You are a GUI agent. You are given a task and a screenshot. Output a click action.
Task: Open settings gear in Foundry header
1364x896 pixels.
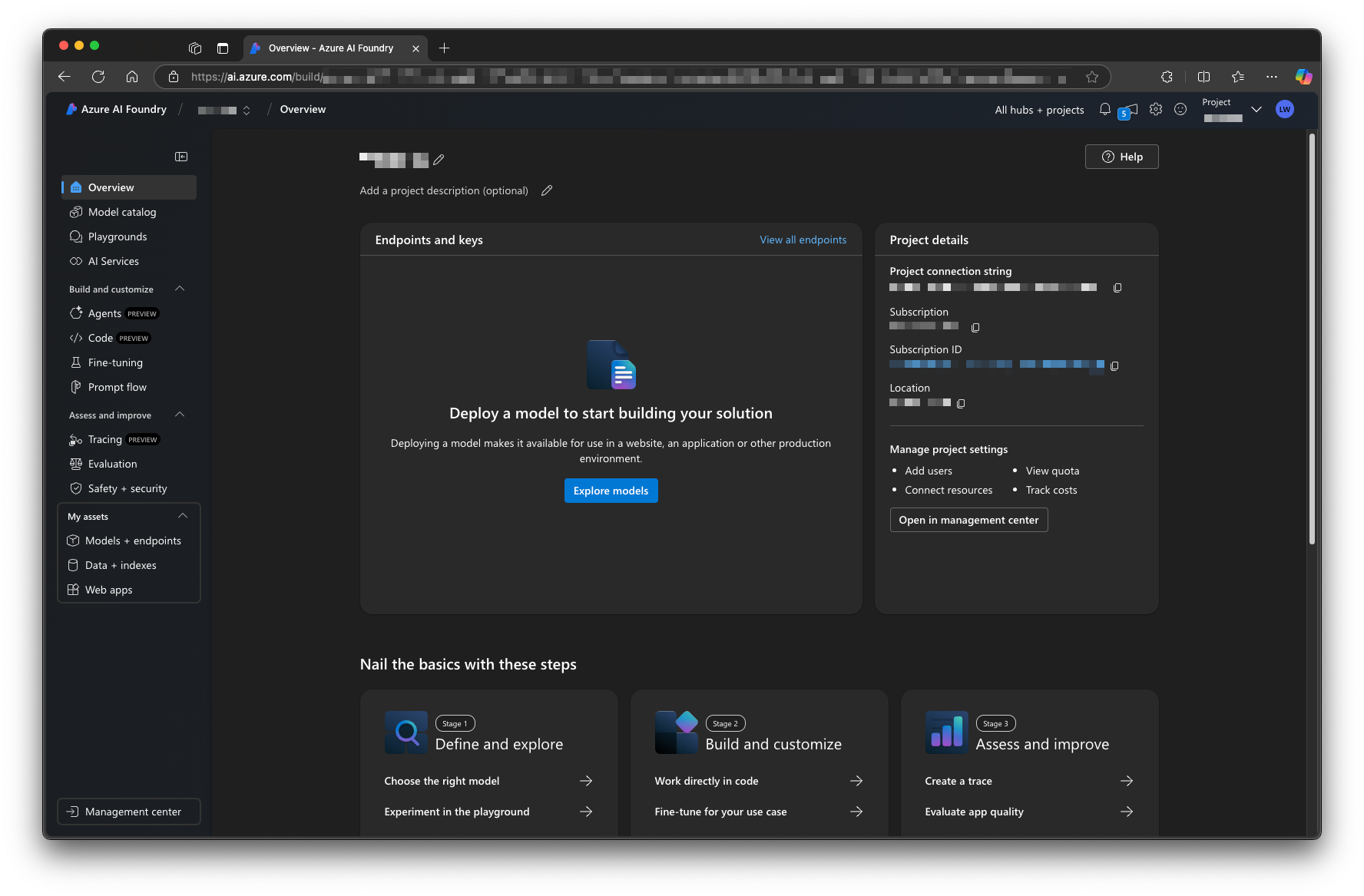pyautogui.click(x=1156, y=109)
